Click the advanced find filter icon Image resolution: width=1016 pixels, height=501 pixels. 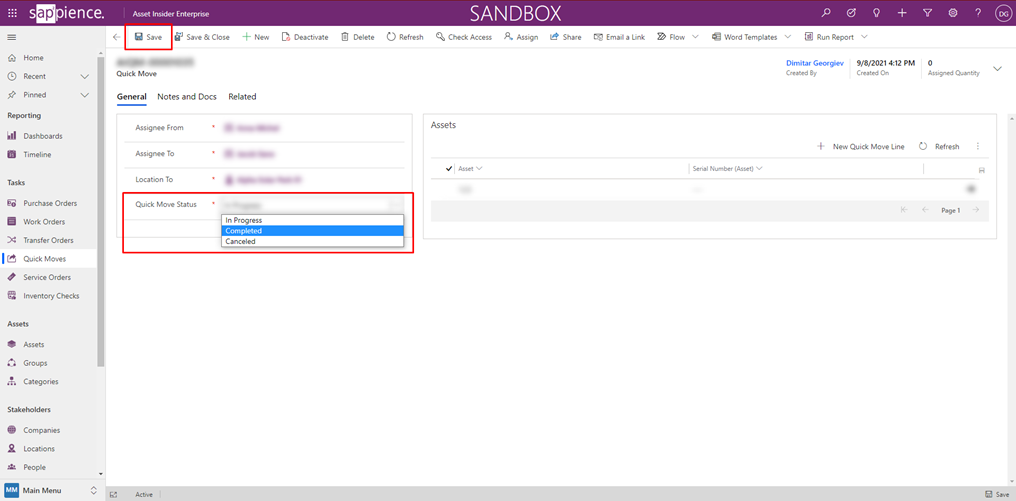click(x=928, y=13)
